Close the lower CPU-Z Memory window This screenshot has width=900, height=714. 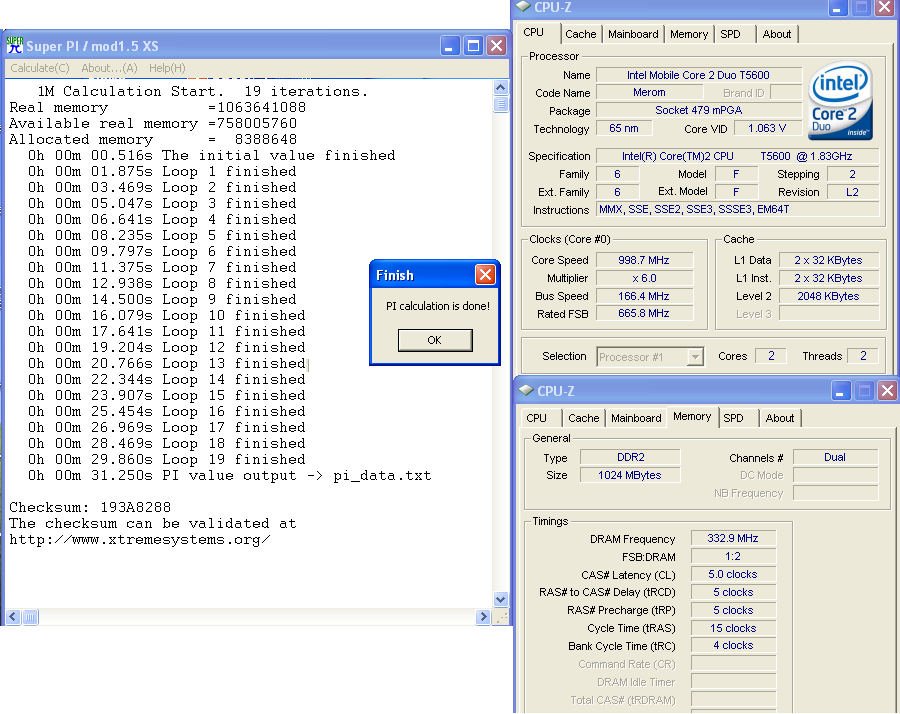pos(887,391)
